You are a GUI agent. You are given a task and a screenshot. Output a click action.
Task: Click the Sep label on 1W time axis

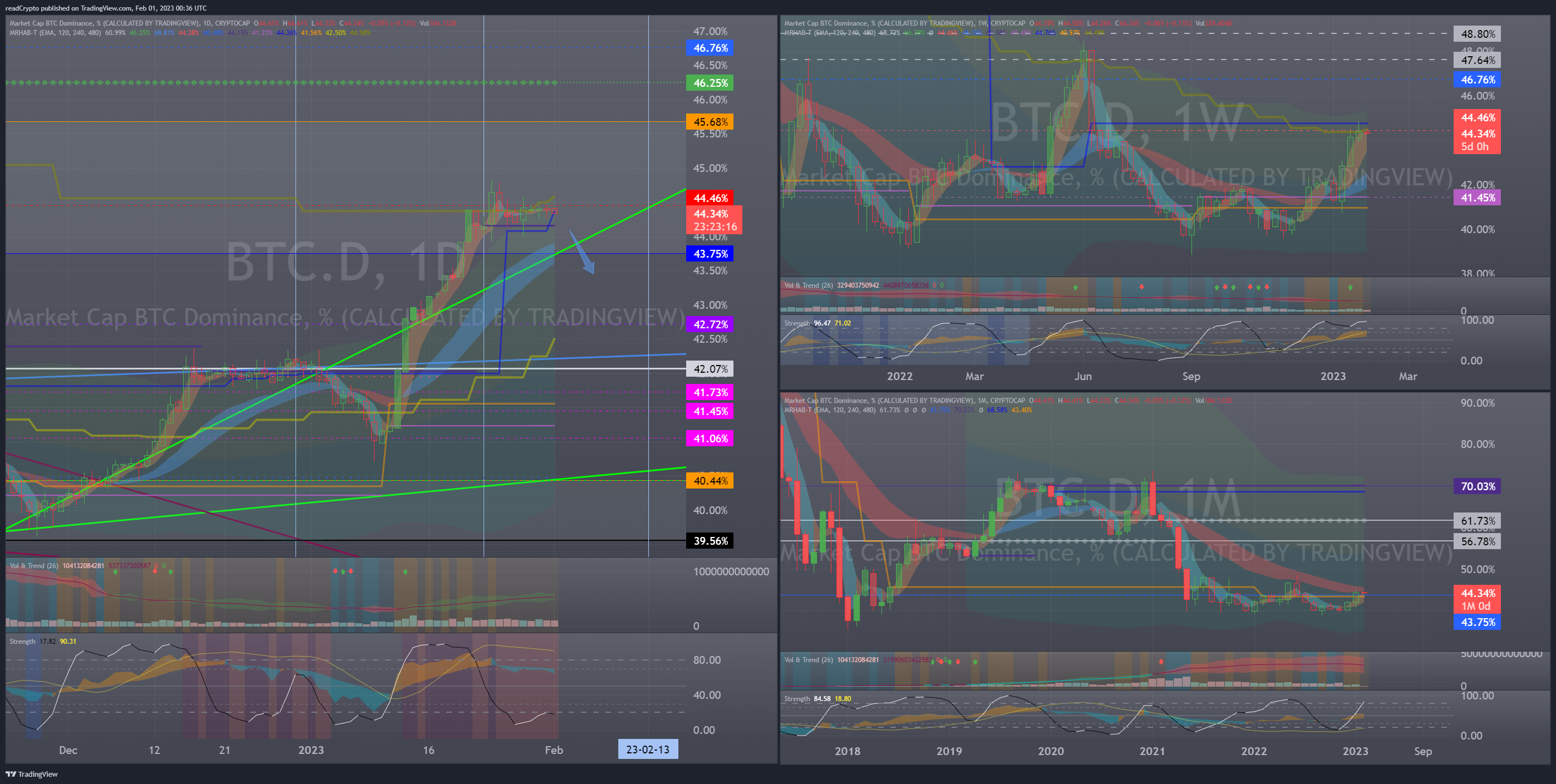tap(1190, 376)
